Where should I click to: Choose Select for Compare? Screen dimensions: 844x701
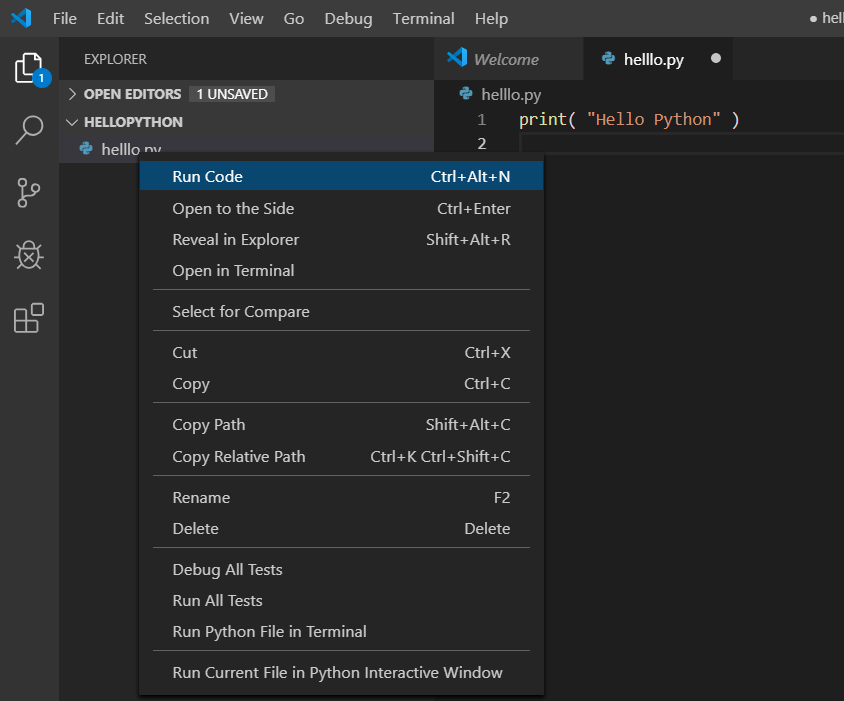point(341,311)
